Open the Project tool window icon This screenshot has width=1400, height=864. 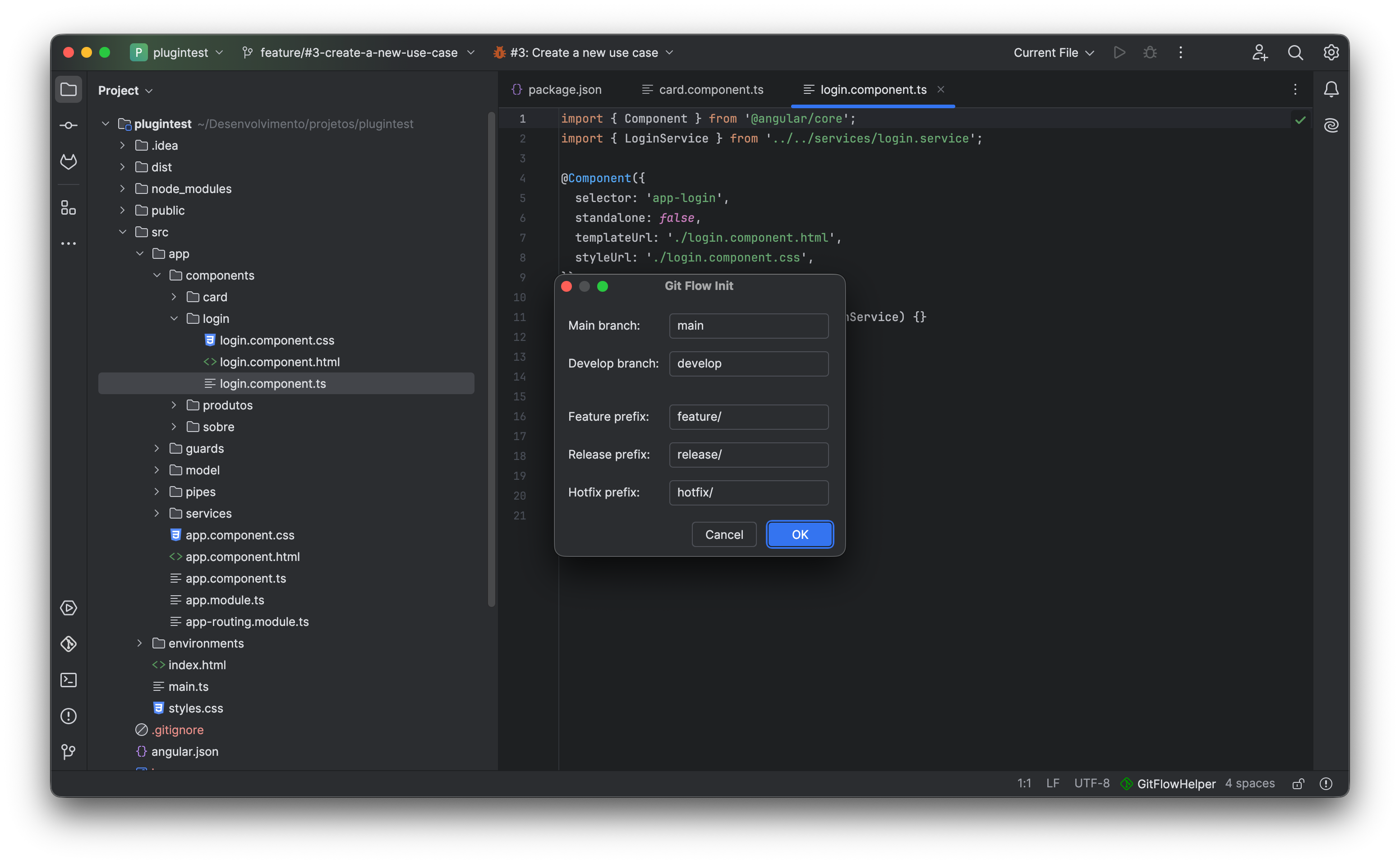tap(69, 90)
